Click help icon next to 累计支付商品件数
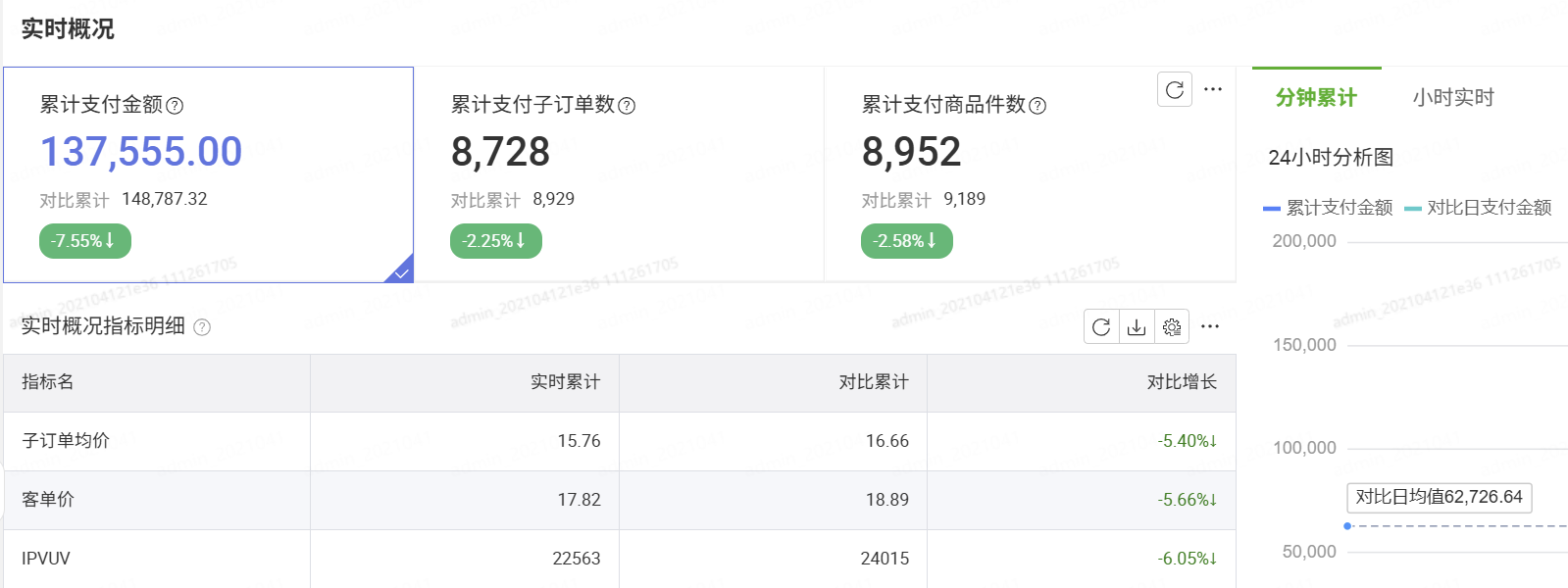The width and height of the screenshot is (1568, 588). [1037, 106]
